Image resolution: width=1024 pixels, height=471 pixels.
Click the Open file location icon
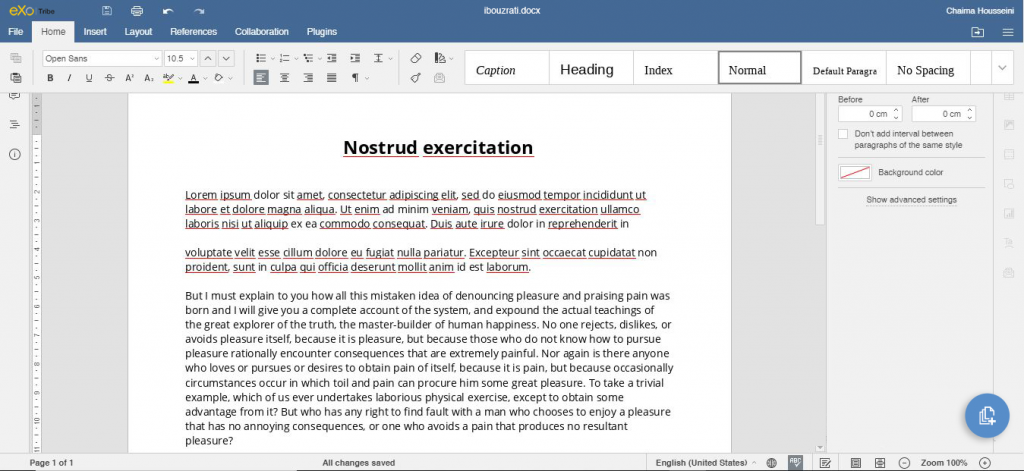(977, 32)
